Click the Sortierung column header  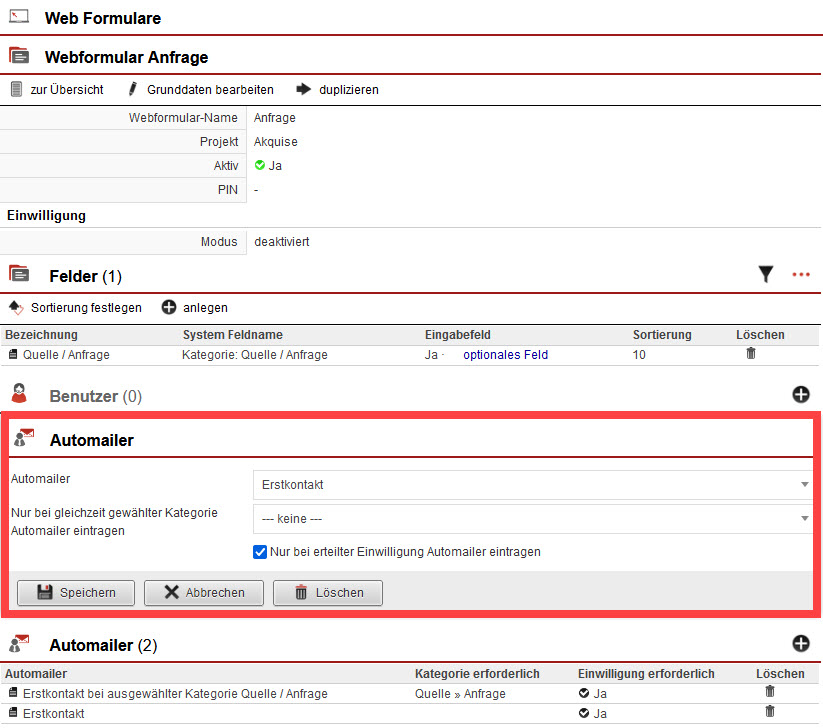coord(662,335)
